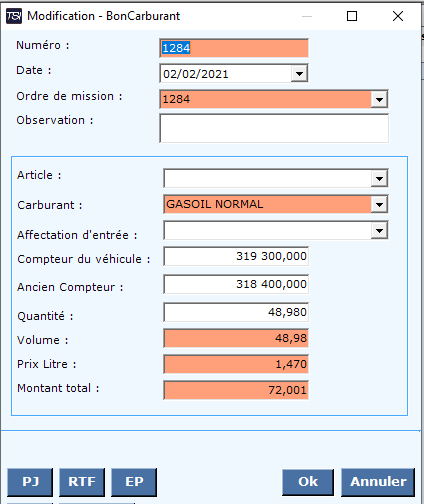The width and height of the screenshot is (424, 504).
Task: Select the Montant total field
Action: pyautogui.click(x=236, y=390)
